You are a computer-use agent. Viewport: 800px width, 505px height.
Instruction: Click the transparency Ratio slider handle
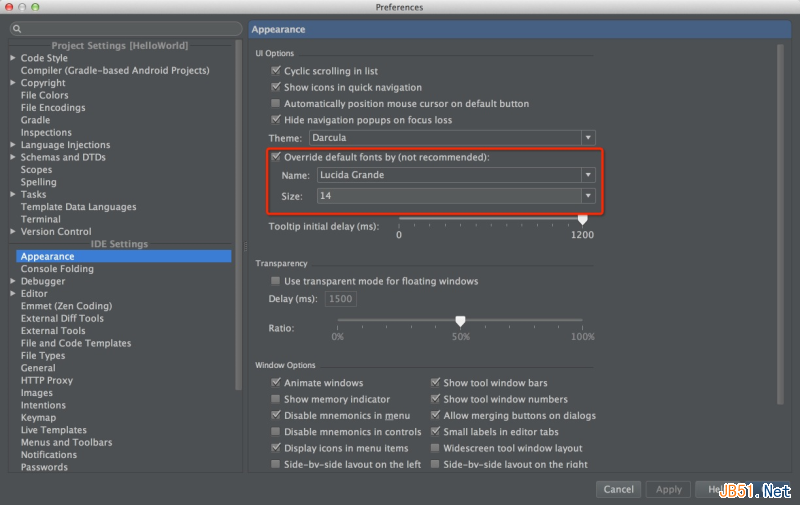pos(460,321)
